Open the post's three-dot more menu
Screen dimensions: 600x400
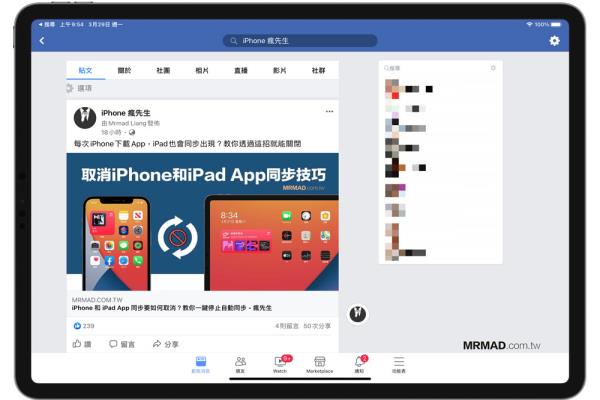point(329,111)
